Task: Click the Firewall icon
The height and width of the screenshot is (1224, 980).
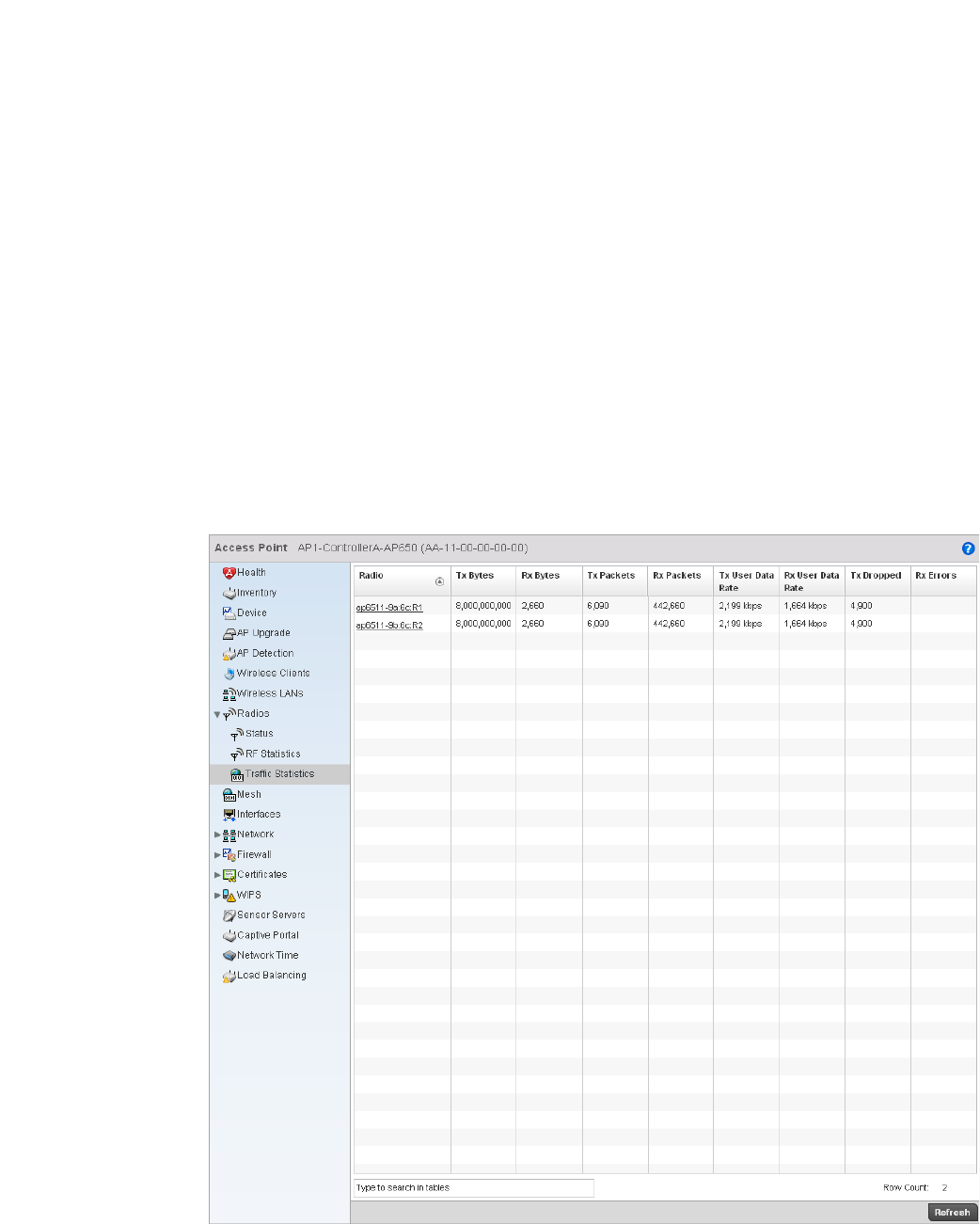Action: click(229, 855)
